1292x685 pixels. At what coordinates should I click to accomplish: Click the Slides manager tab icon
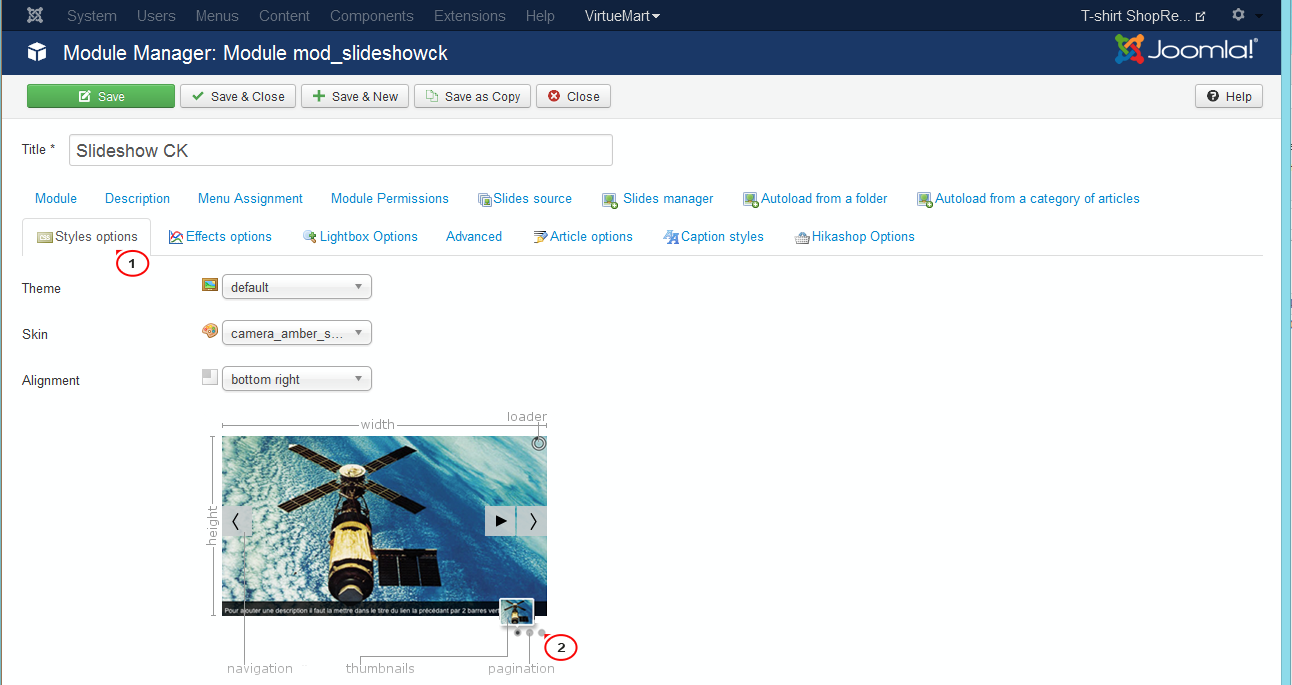tap(609, 200)
